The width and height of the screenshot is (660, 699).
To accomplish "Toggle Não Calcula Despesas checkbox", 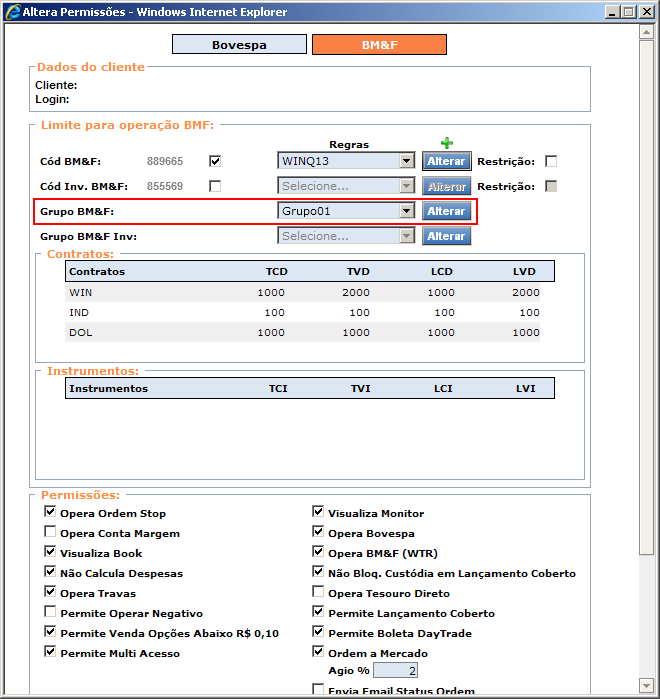I will 50,571.
